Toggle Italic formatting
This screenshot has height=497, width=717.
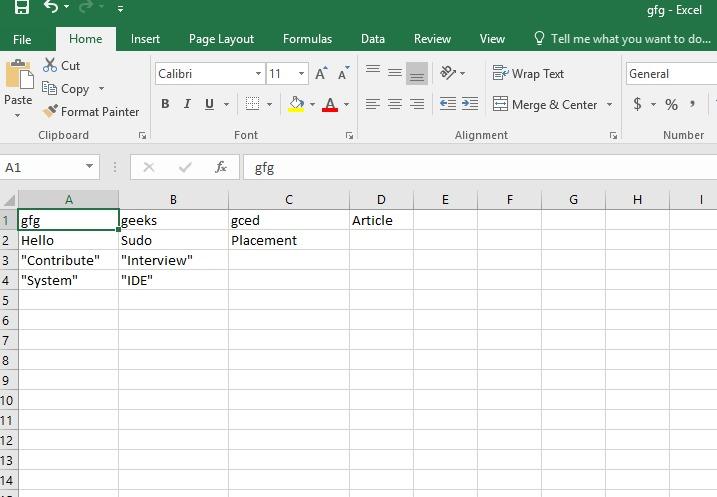(187, 104)
